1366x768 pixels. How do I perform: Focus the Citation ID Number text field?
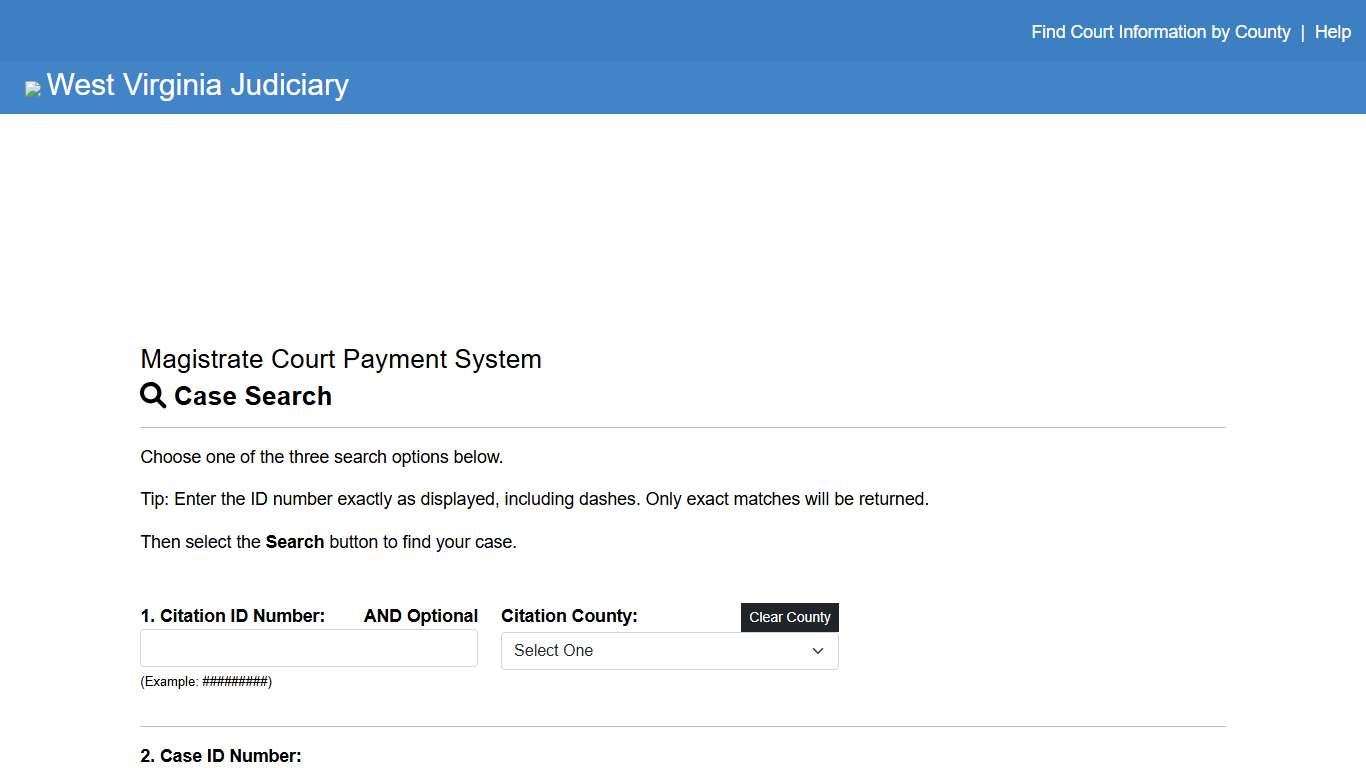309,648
